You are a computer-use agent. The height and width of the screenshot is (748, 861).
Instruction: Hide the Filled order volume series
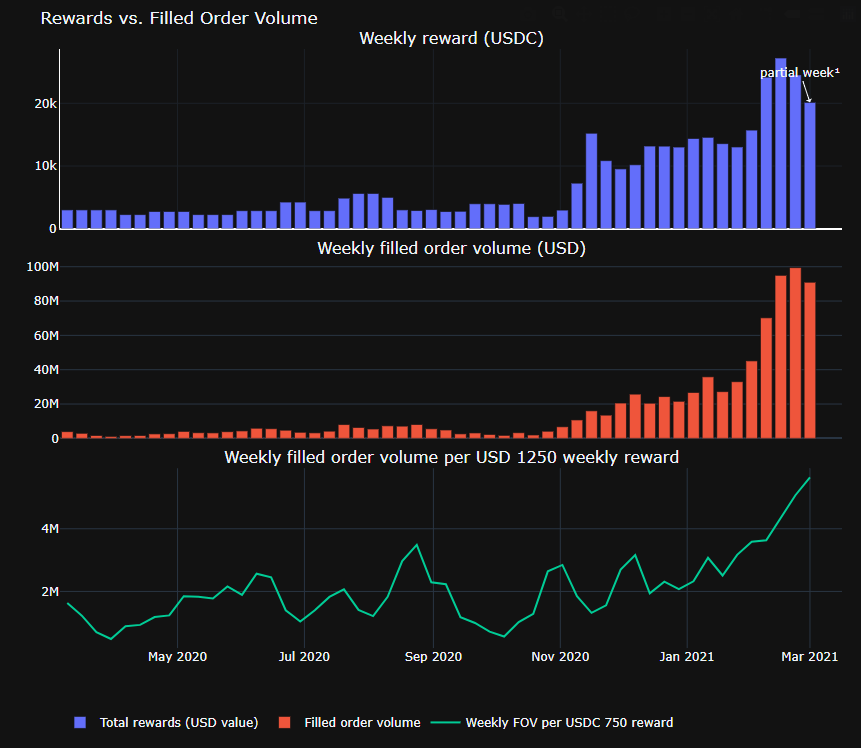coord(362,722)
